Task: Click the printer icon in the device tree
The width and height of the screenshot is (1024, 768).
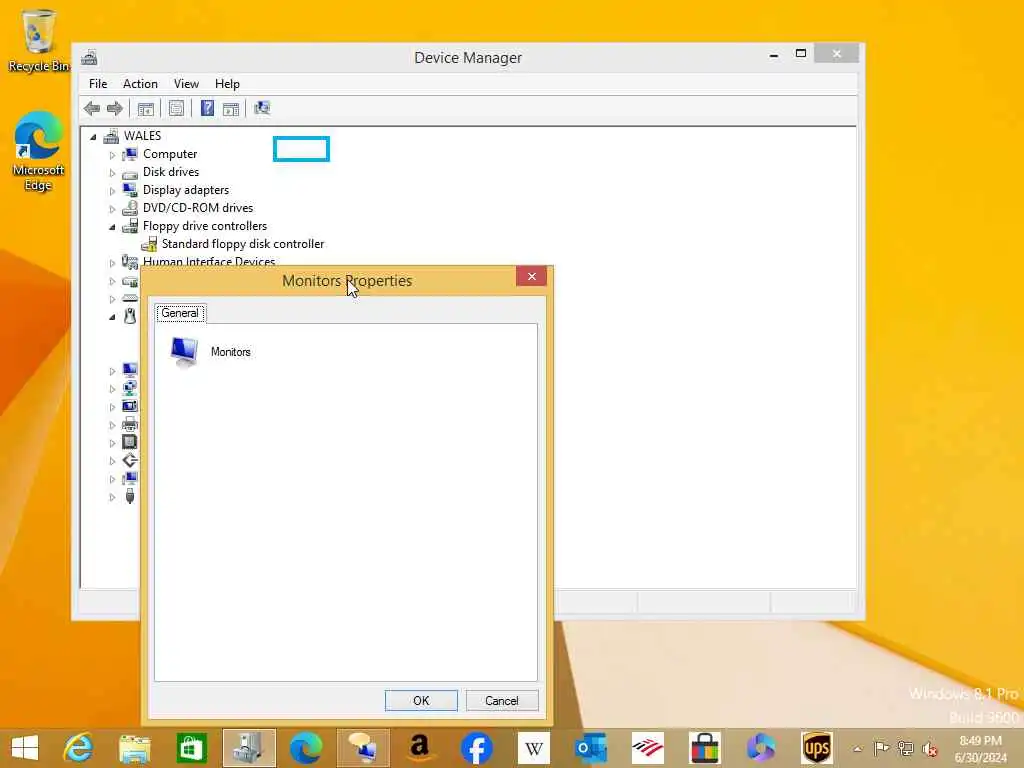Action: point(130,424)
